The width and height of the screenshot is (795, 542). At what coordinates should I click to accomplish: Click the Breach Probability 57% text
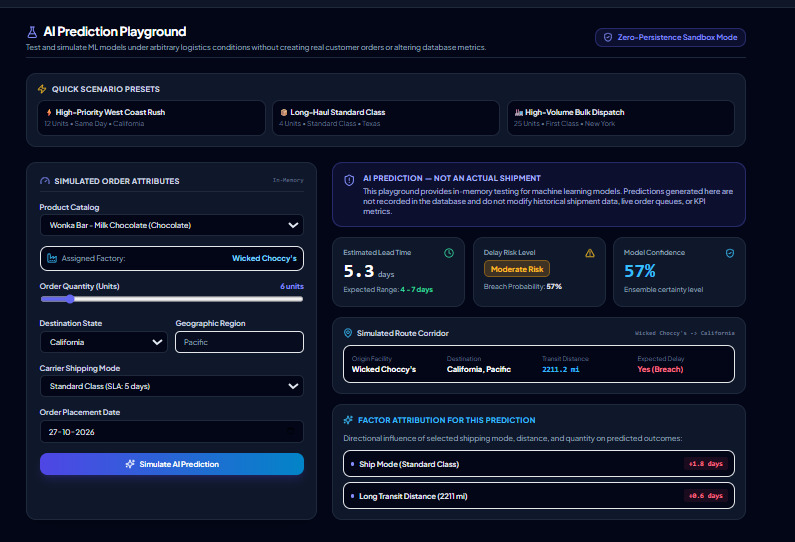(522, 286)
